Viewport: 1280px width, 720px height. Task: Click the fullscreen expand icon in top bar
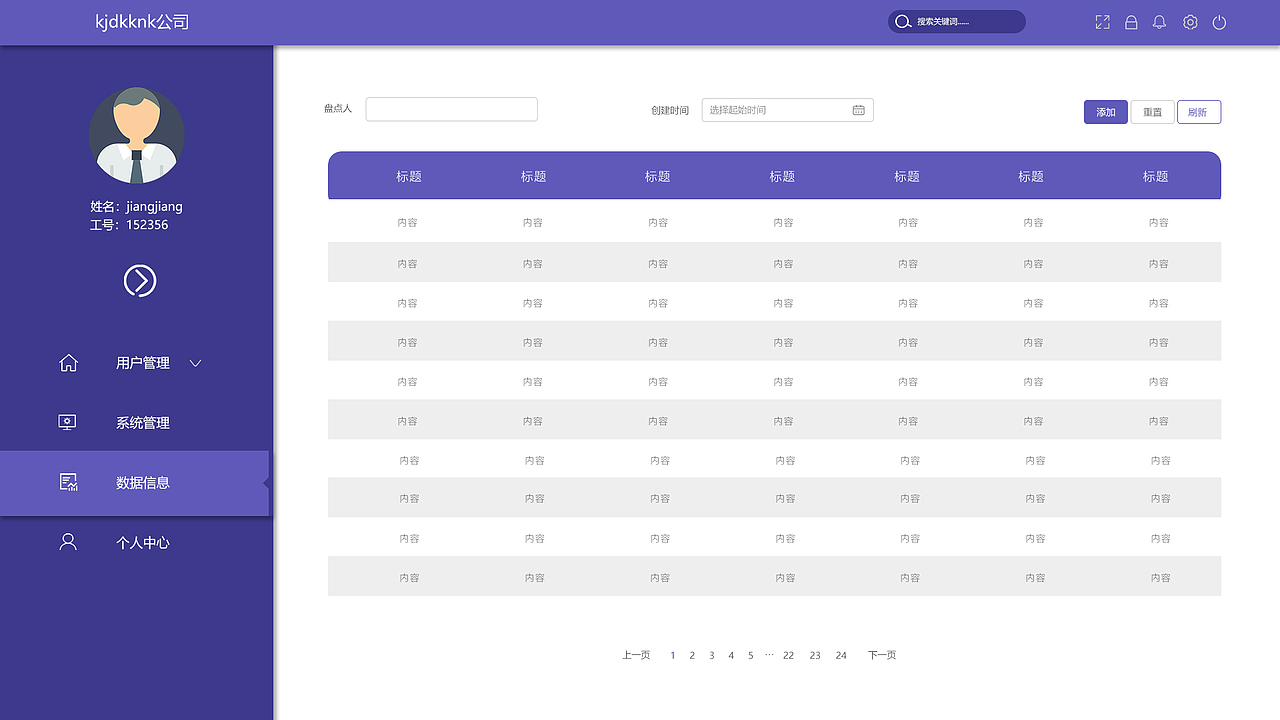[1102, 22]
